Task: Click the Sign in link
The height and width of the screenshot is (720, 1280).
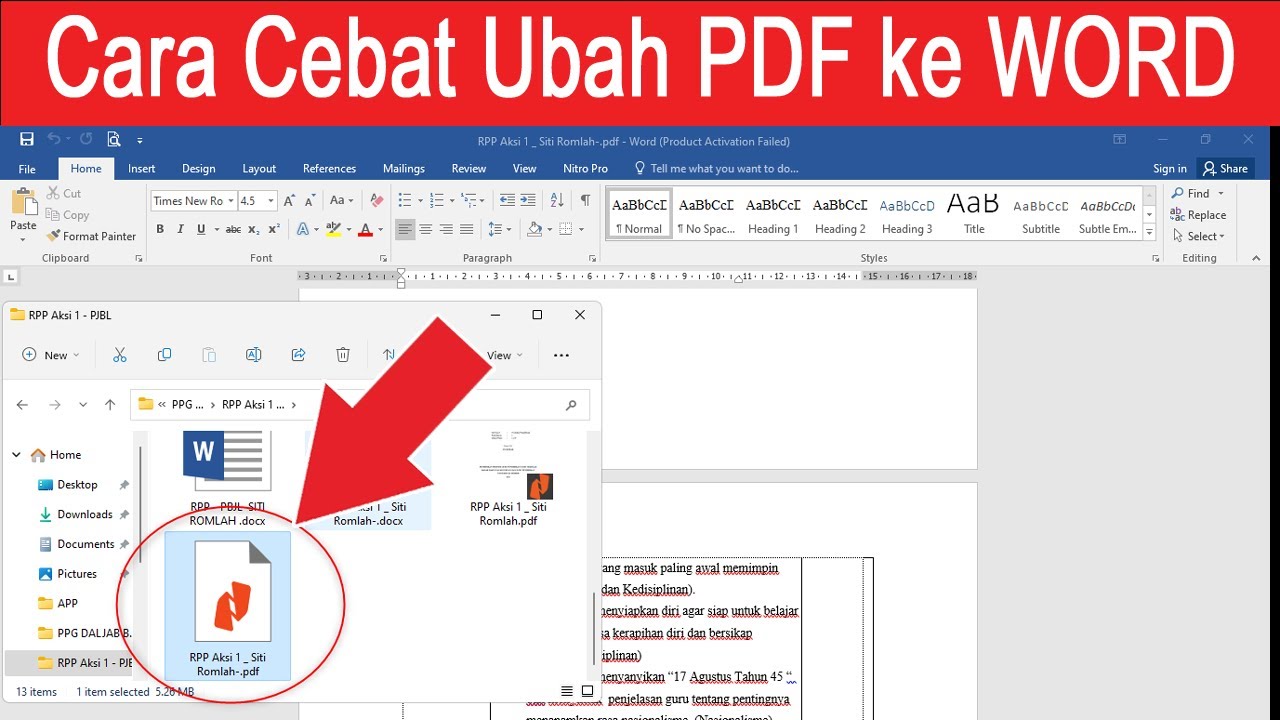Action: [1168, 168]
